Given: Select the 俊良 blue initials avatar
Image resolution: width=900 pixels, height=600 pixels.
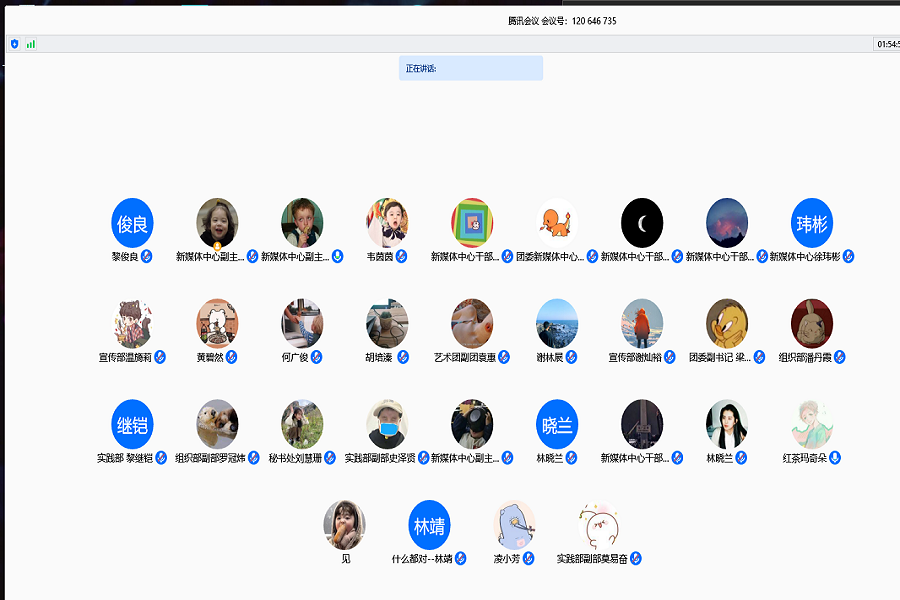Looking at the screenshot, I should pyautogui.click(x=132, y=223).
